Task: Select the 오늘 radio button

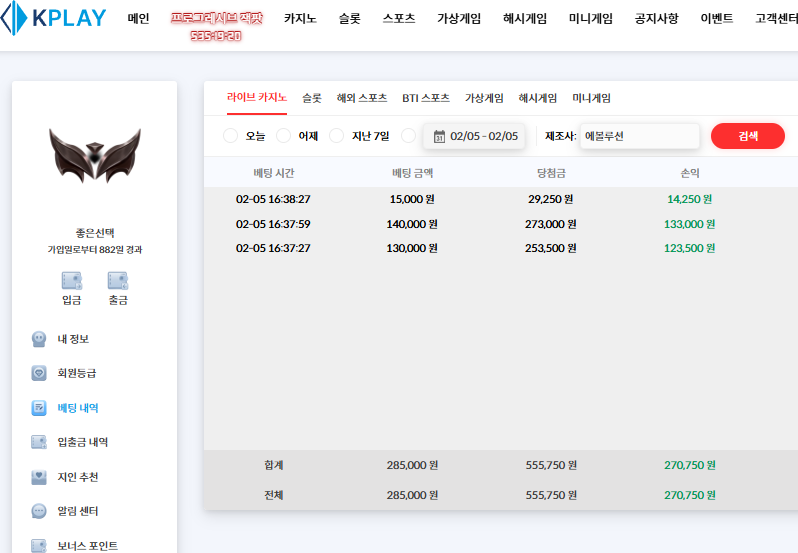Action: coord(230,136)
